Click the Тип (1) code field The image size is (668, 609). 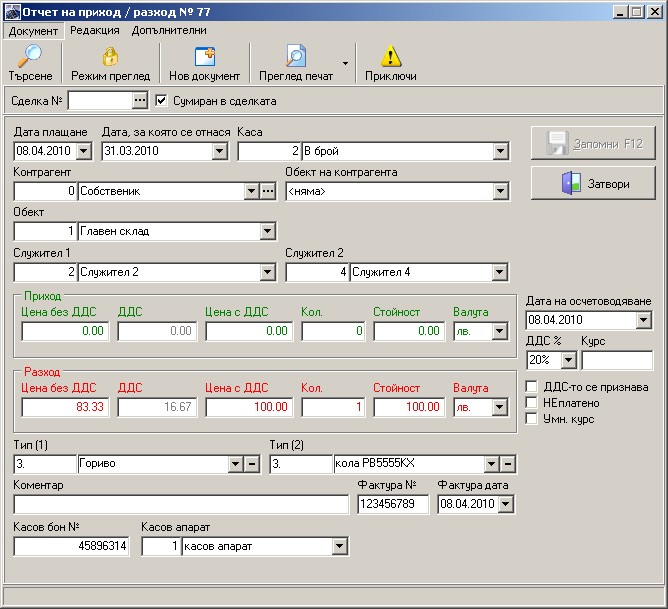45,464
